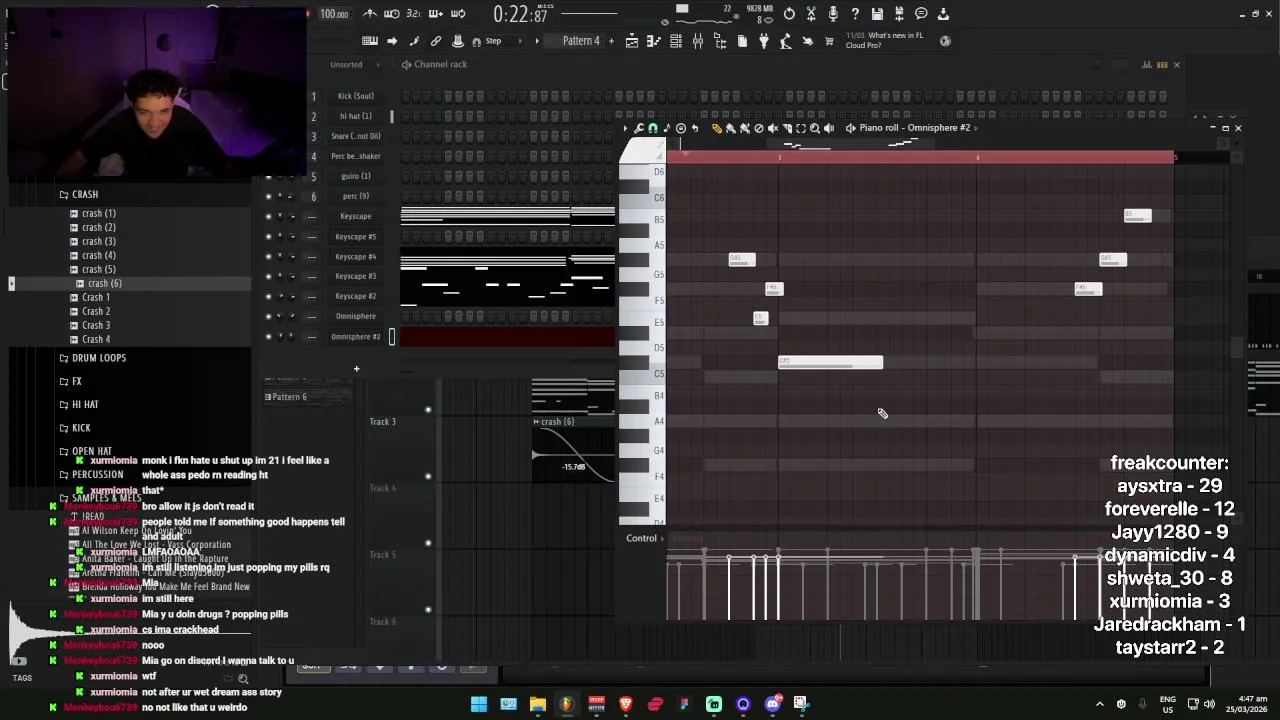Click the link chain icon in toolbar

click(436, 41)
